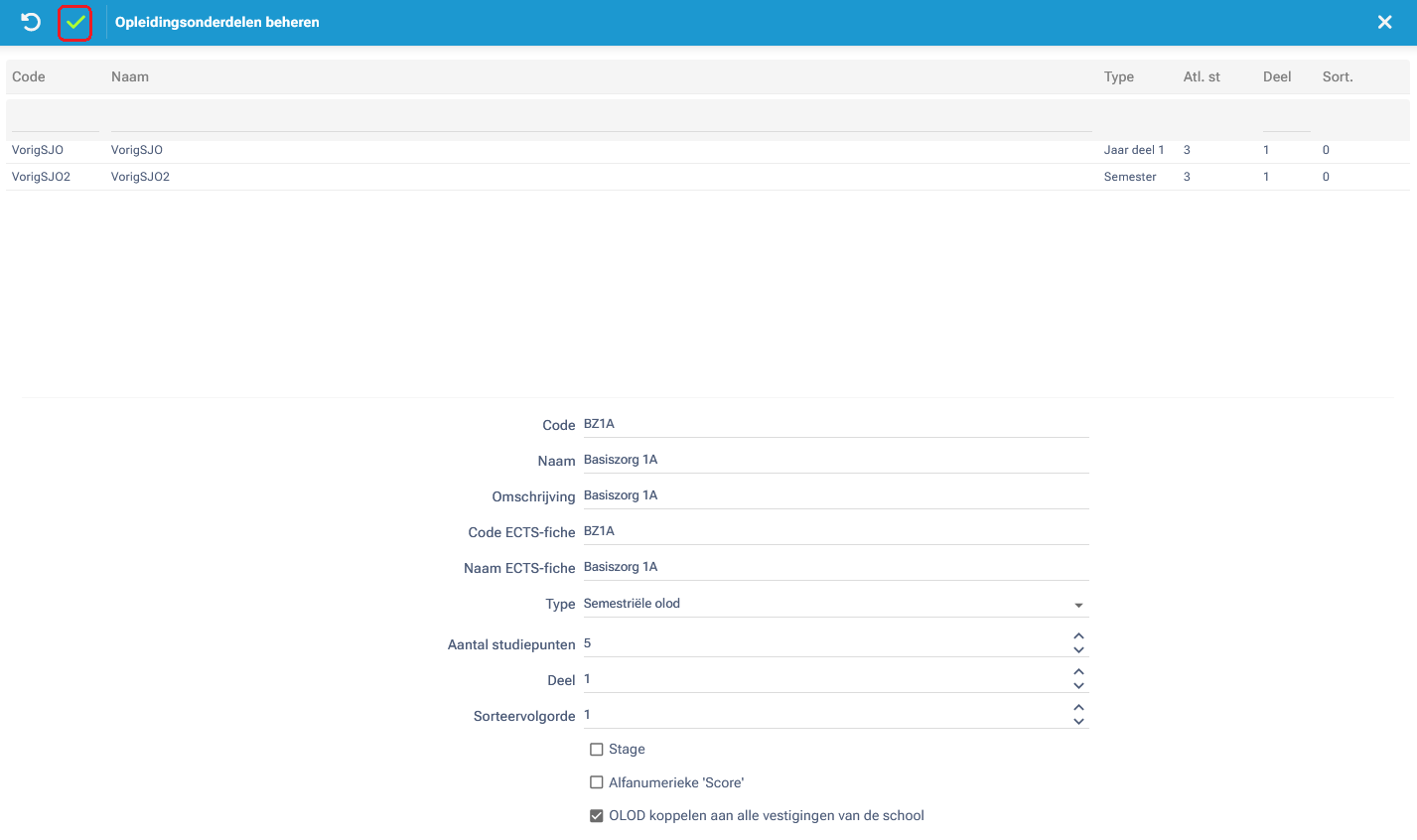Click the undo/reset arrow icon
This screenshot has width=1417, height=840.
[31, 22]
